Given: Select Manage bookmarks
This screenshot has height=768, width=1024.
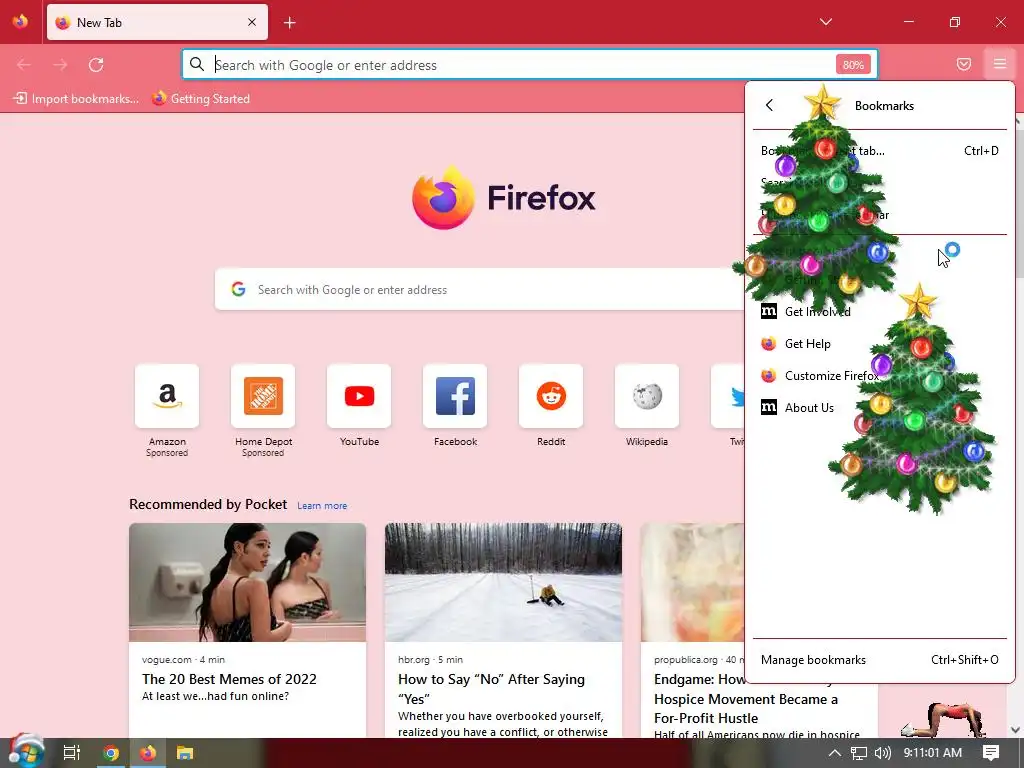Looking at the screenshot, I should (880, 660).
